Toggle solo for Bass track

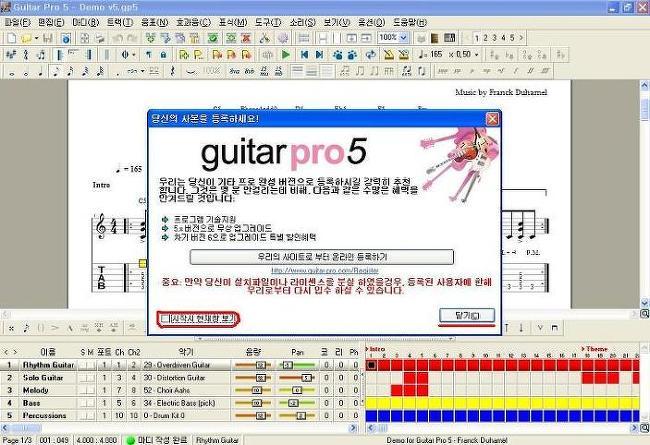83,403
